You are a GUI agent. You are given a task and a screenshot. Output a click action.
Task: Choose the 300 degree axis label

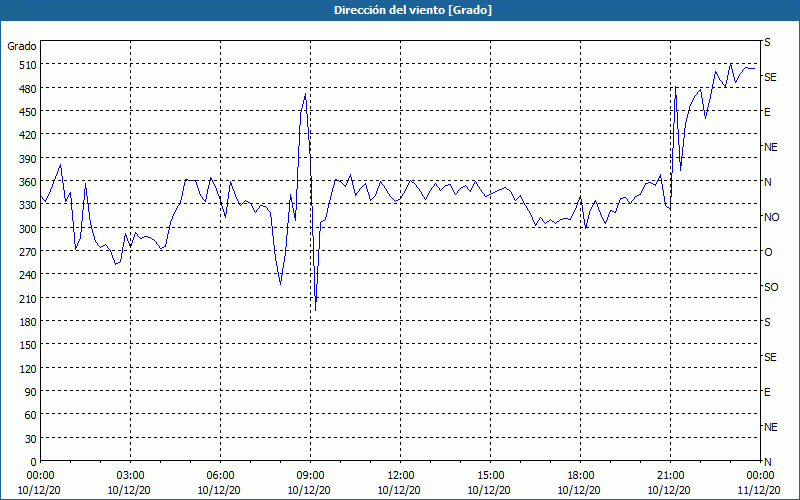pos(28,228)
